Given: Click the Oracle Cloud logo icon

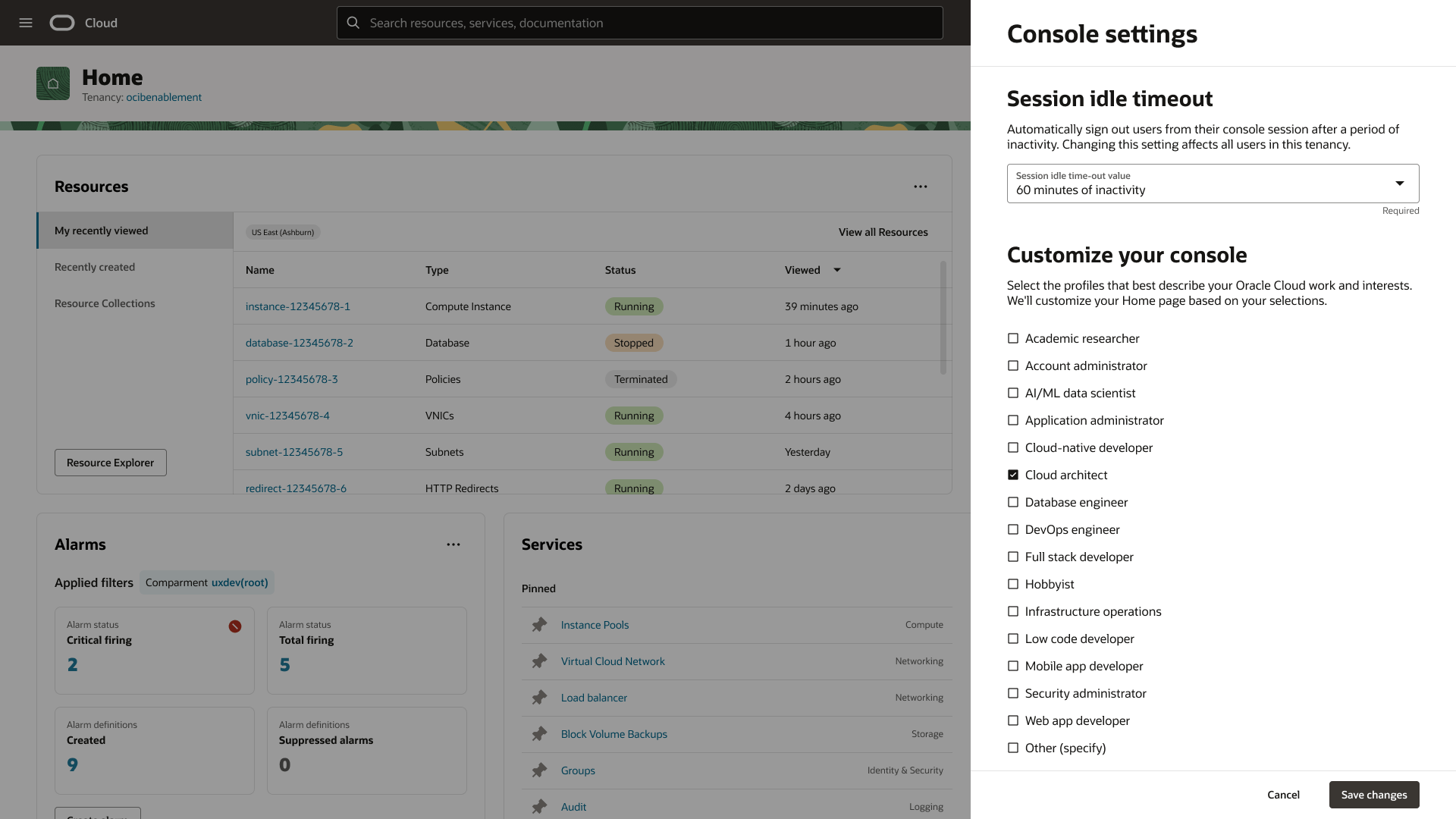Looking at the screenshot, I should tap(62, 23).
